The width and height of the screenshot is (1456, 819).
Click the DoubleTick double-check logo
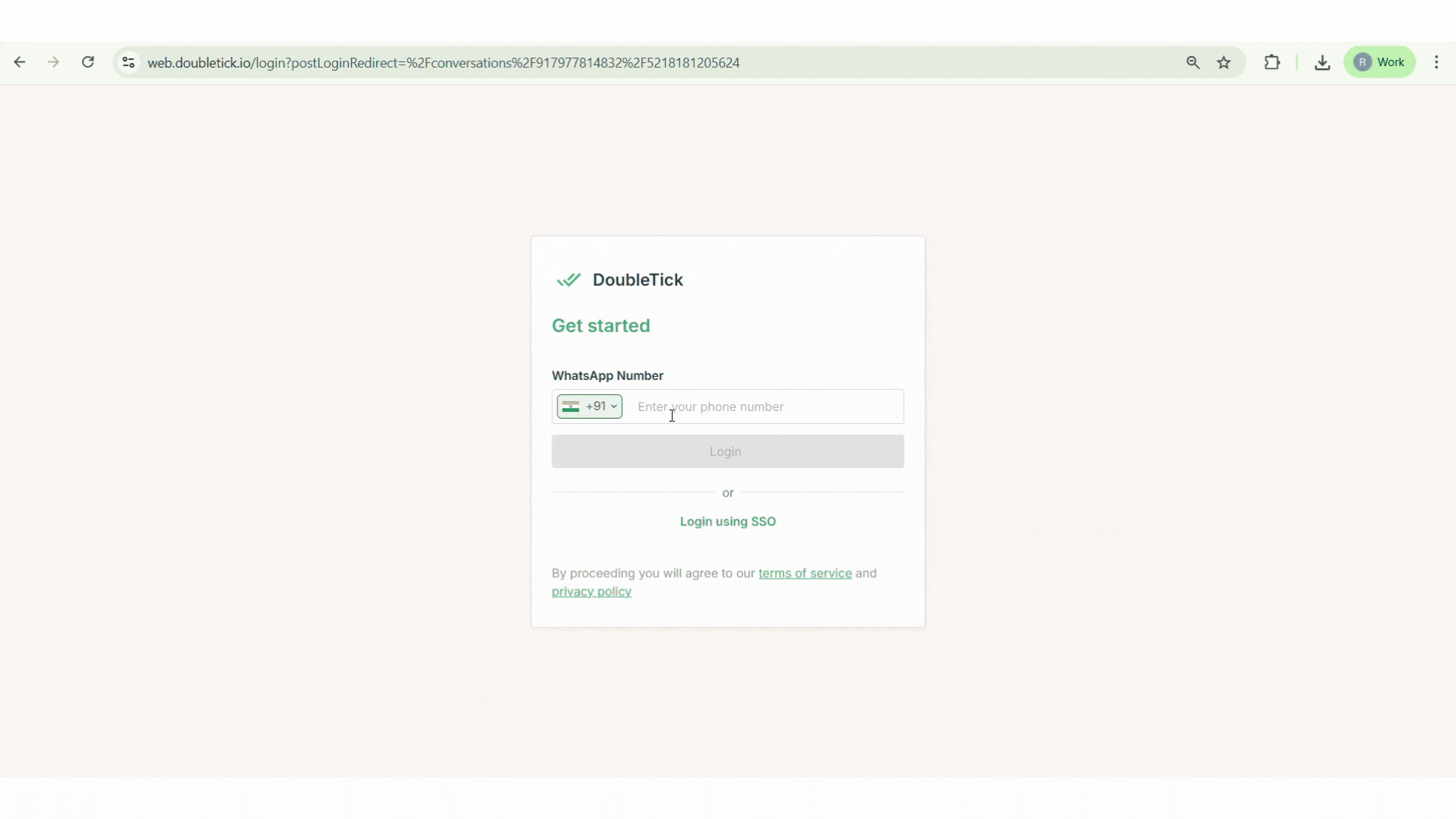pos(568,280)
